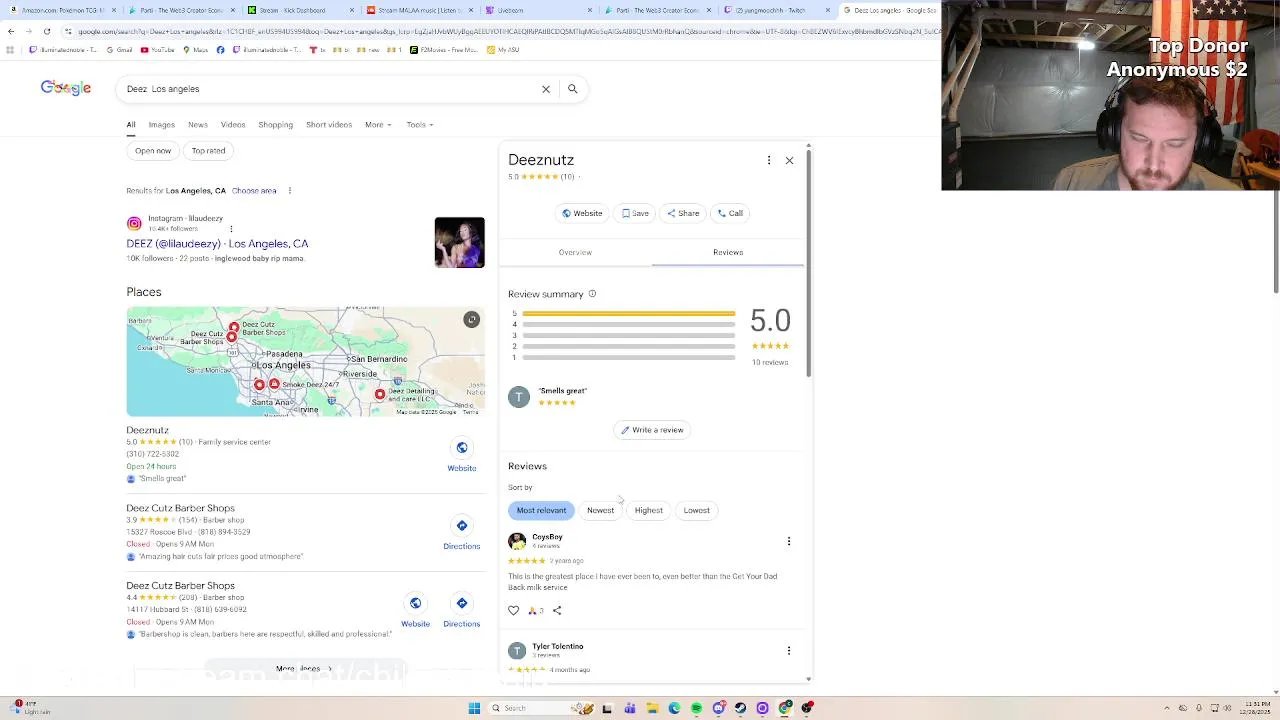The width and height of the screenshot is (1280, 720).
Task: Open Steam from the taskbar
Action: coord(740,708)
